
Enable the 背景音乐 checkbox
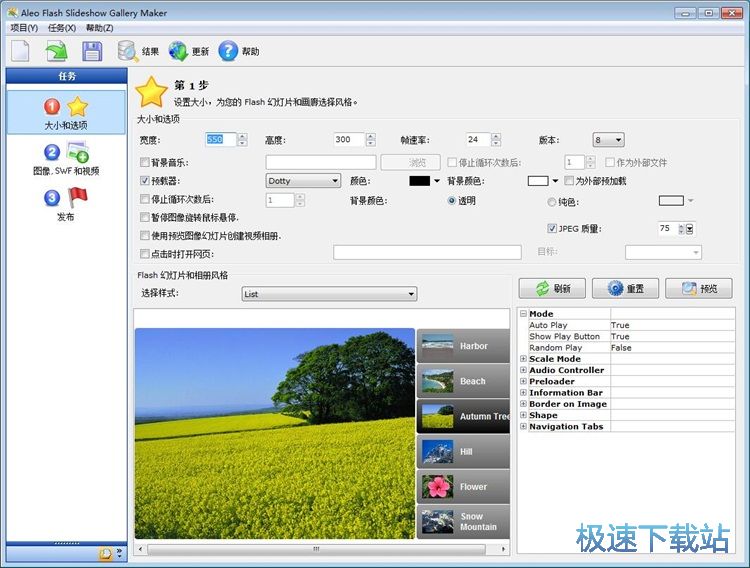tap(146, 162)
